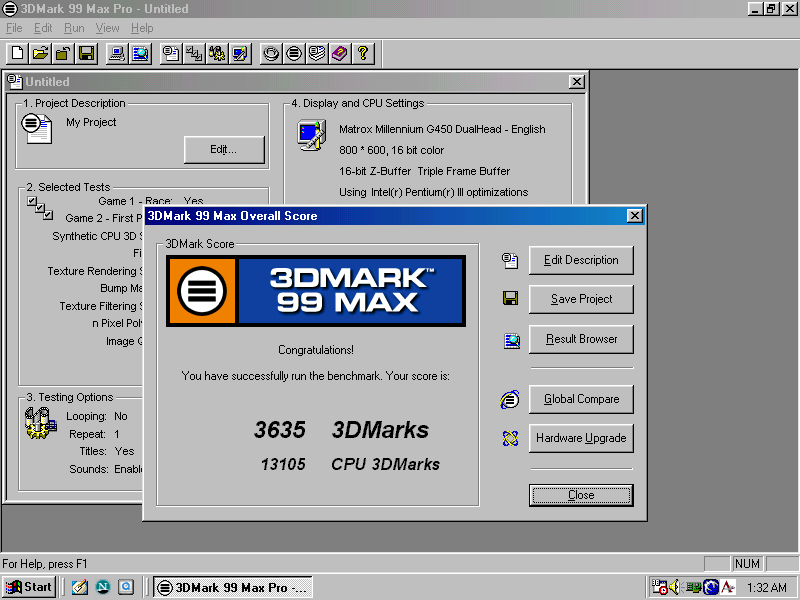This screenshot has width=800, height=600.
Task: Click the Hardware Upgrade button
Action: [x=581, y=438]
